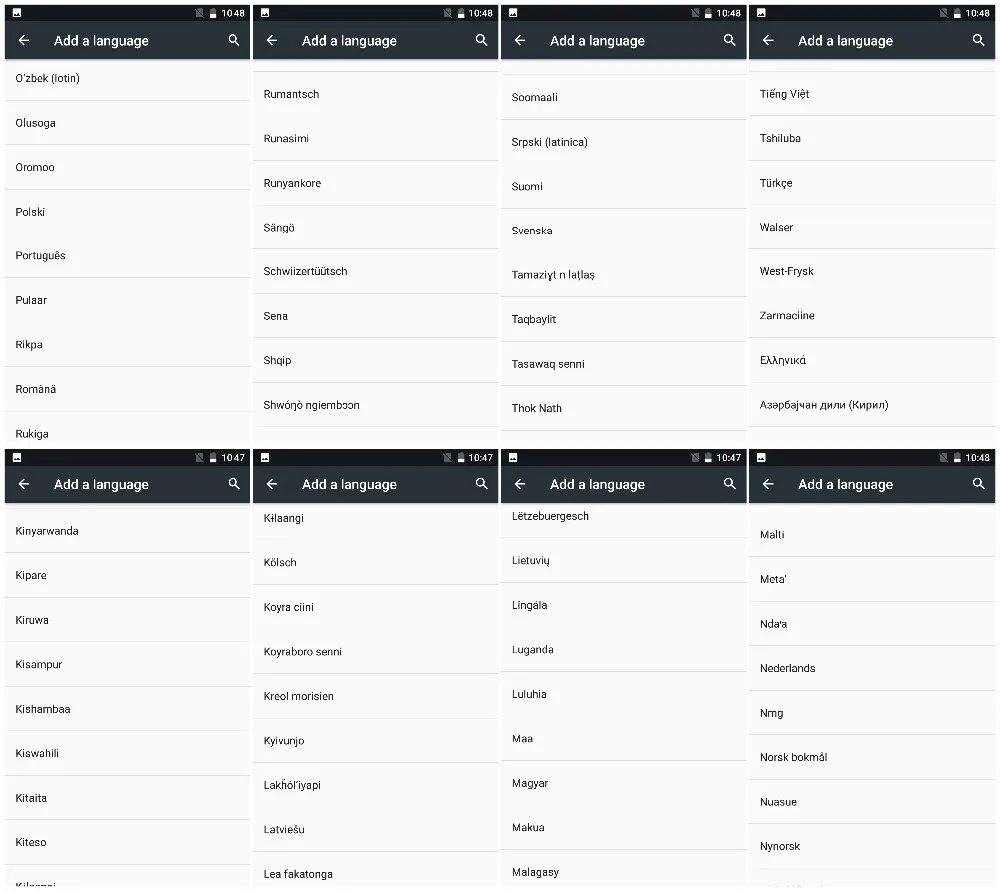Tap back arrow above the Malti list
Image resolution: width=1000 pixels, height=891 pixels.
[x=768, y=484]
